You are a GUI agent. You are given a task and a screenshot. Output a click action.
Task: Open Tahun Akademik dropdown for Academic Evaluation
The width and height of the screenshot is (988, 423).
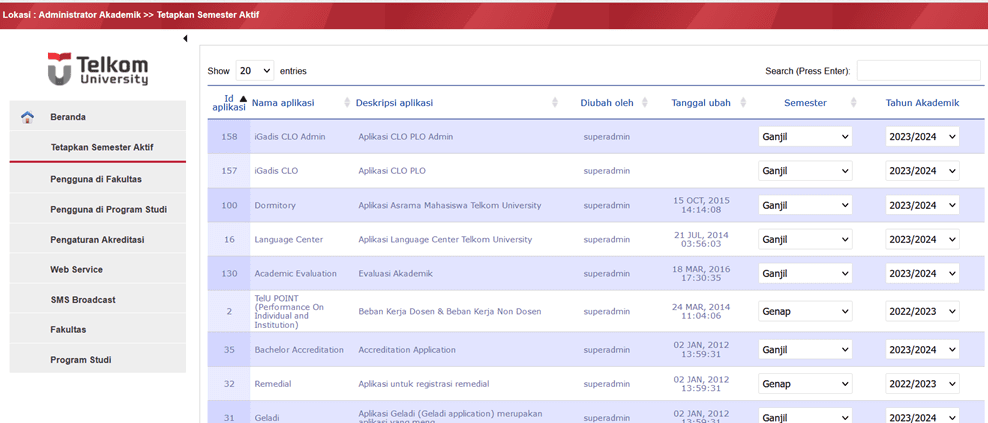(922, 274)
